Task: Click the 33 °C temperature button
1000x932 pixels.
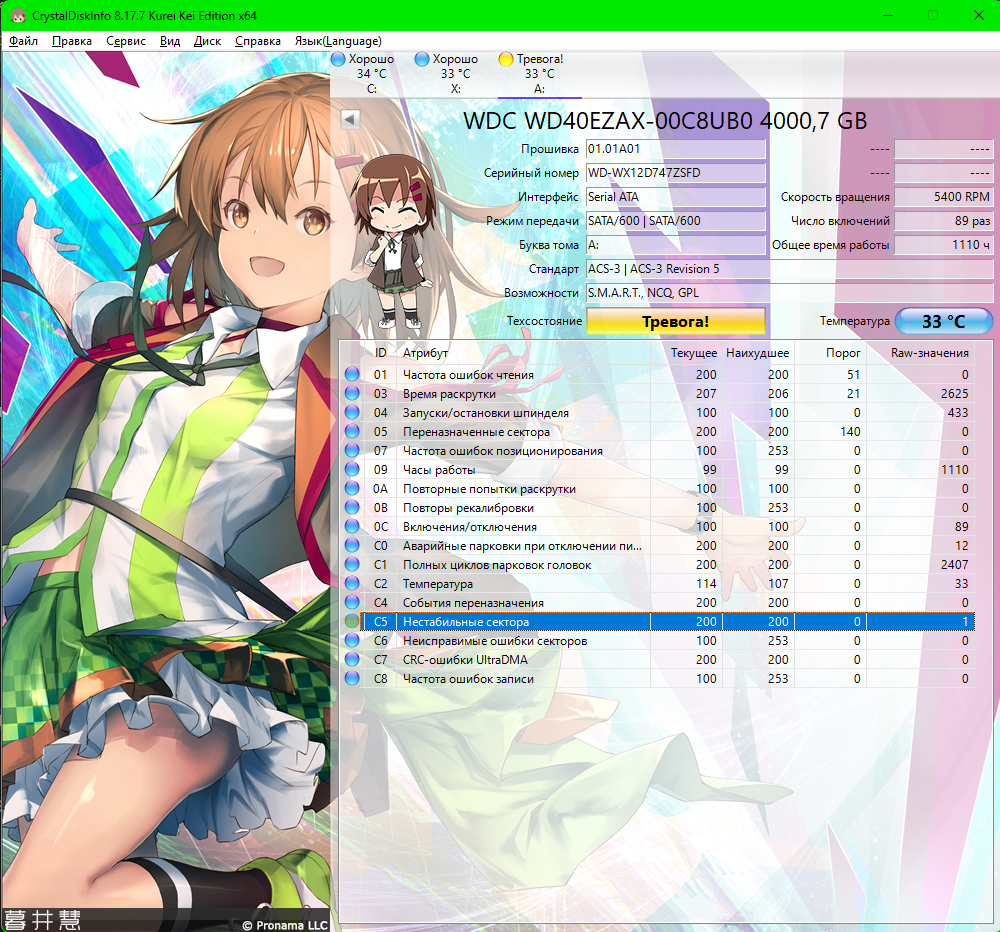Action: click(x=943, y=322)
